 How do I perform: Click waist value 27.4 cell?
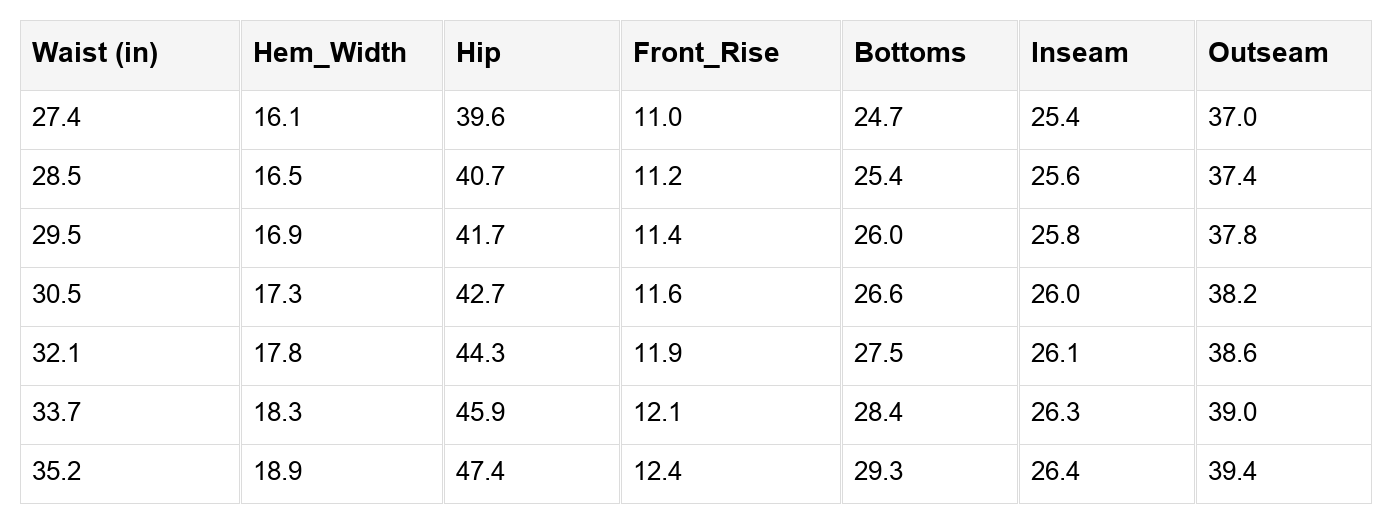pos(56,118)
